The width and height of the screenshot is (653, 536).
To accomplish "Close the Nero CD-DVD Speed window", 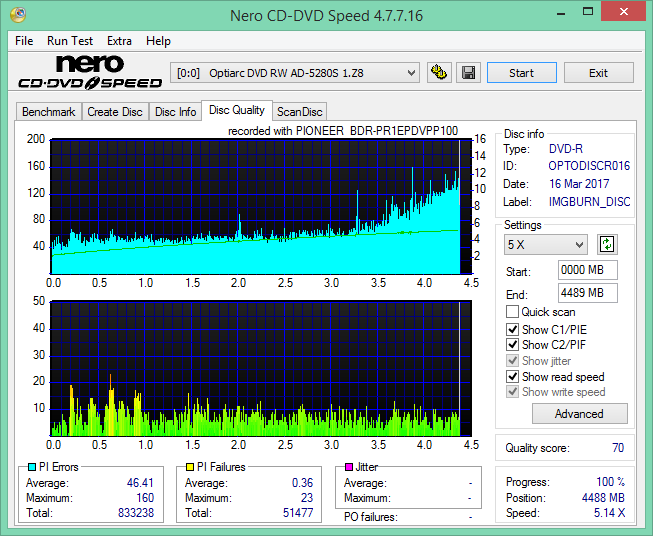I will pos(623,12).
